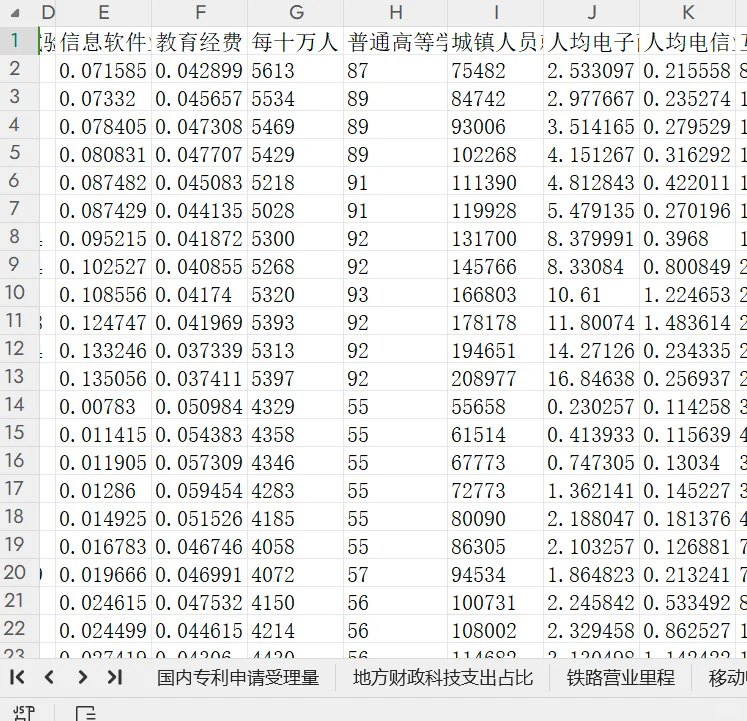Select cell containing 93006
Image resolution: width=747 pixels, height=721 pixels.
pos(496,126)
